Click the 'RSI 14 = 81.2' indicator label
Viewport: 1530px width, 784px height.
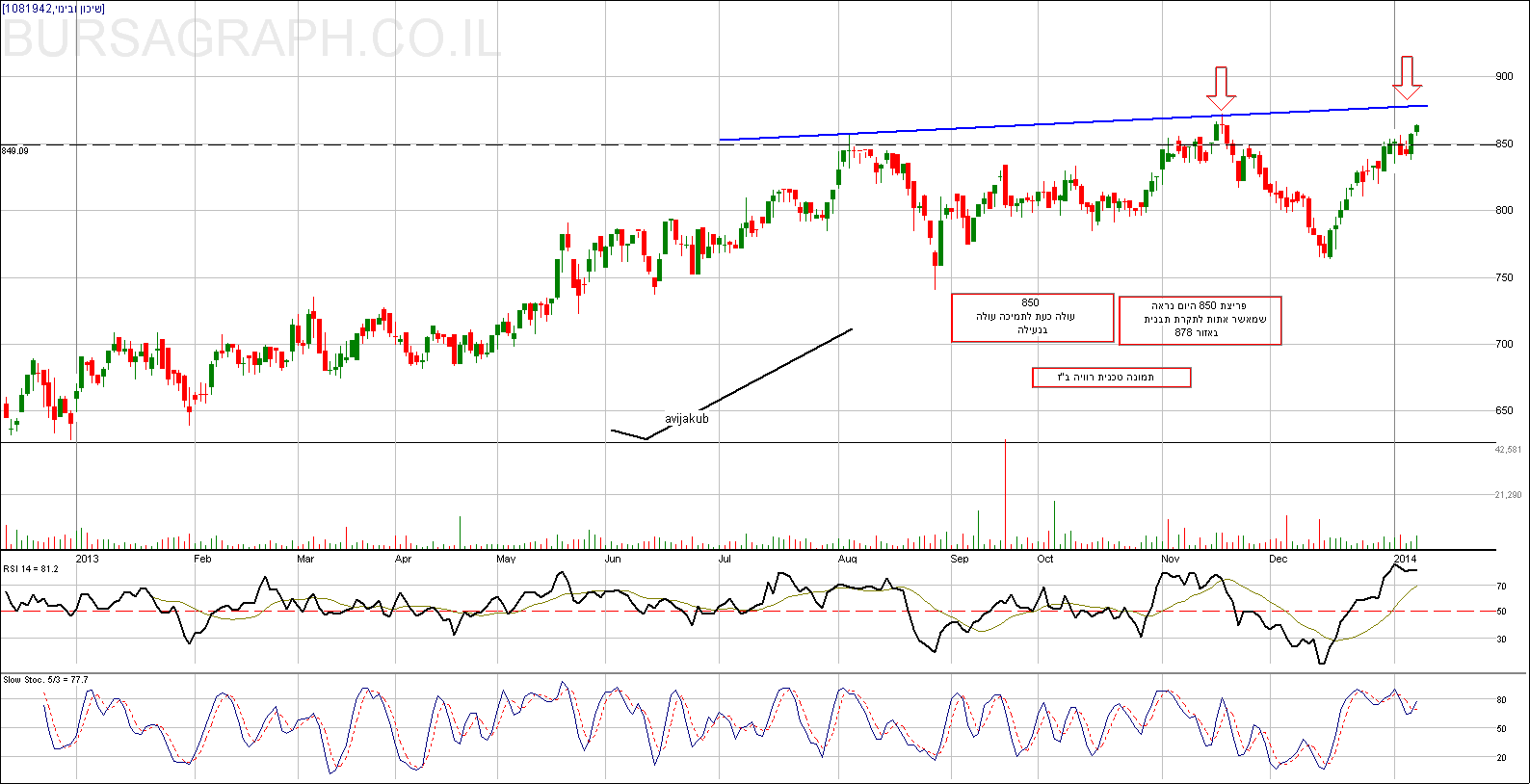(x=31, y=569)
